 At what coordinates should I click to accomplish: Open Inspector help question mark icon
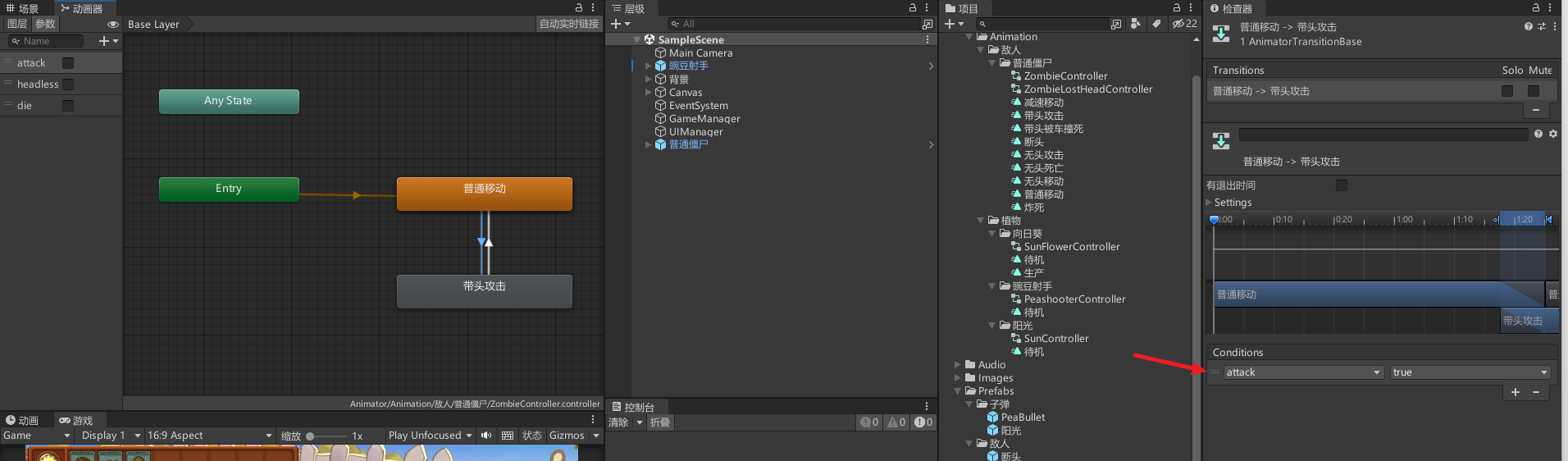[1529, 26]
